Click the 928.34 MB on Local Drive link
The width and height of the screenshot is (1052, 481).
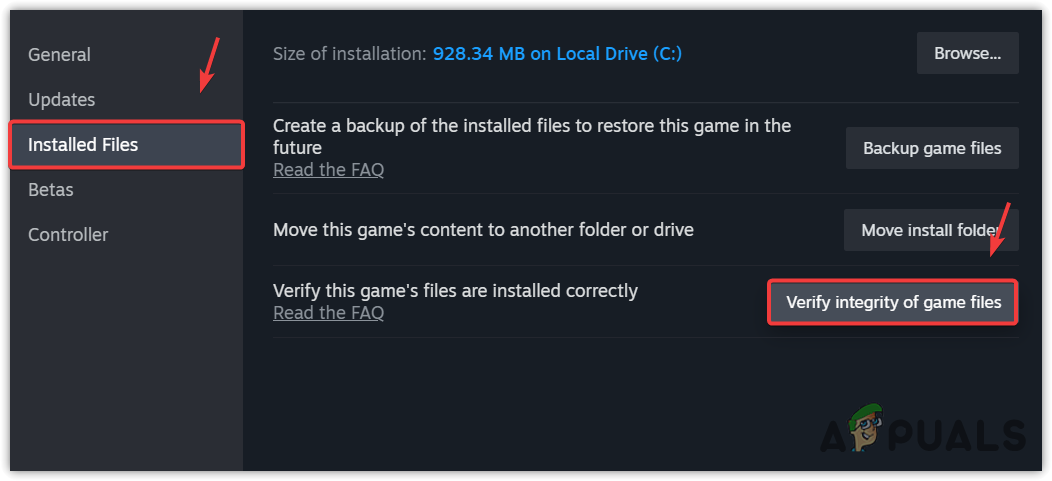[x=557, y=54]
